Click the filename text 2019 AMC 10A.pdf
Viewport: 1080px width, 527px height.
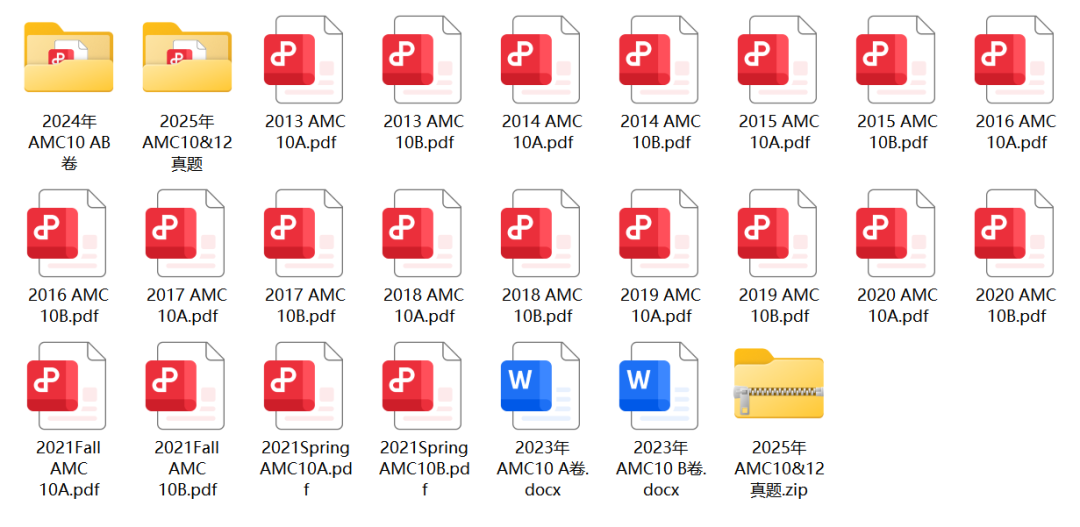coord(661,305)
